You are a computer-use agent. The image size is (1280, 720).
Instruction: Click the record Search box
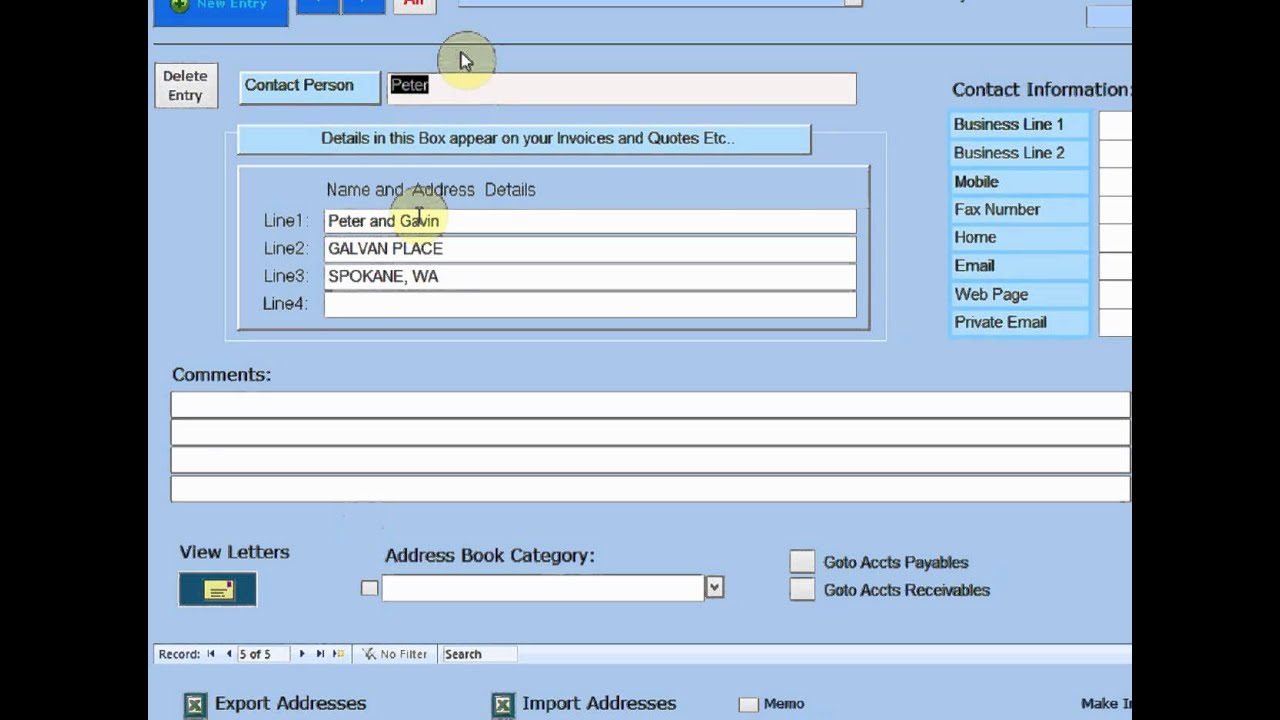point(480,654)
